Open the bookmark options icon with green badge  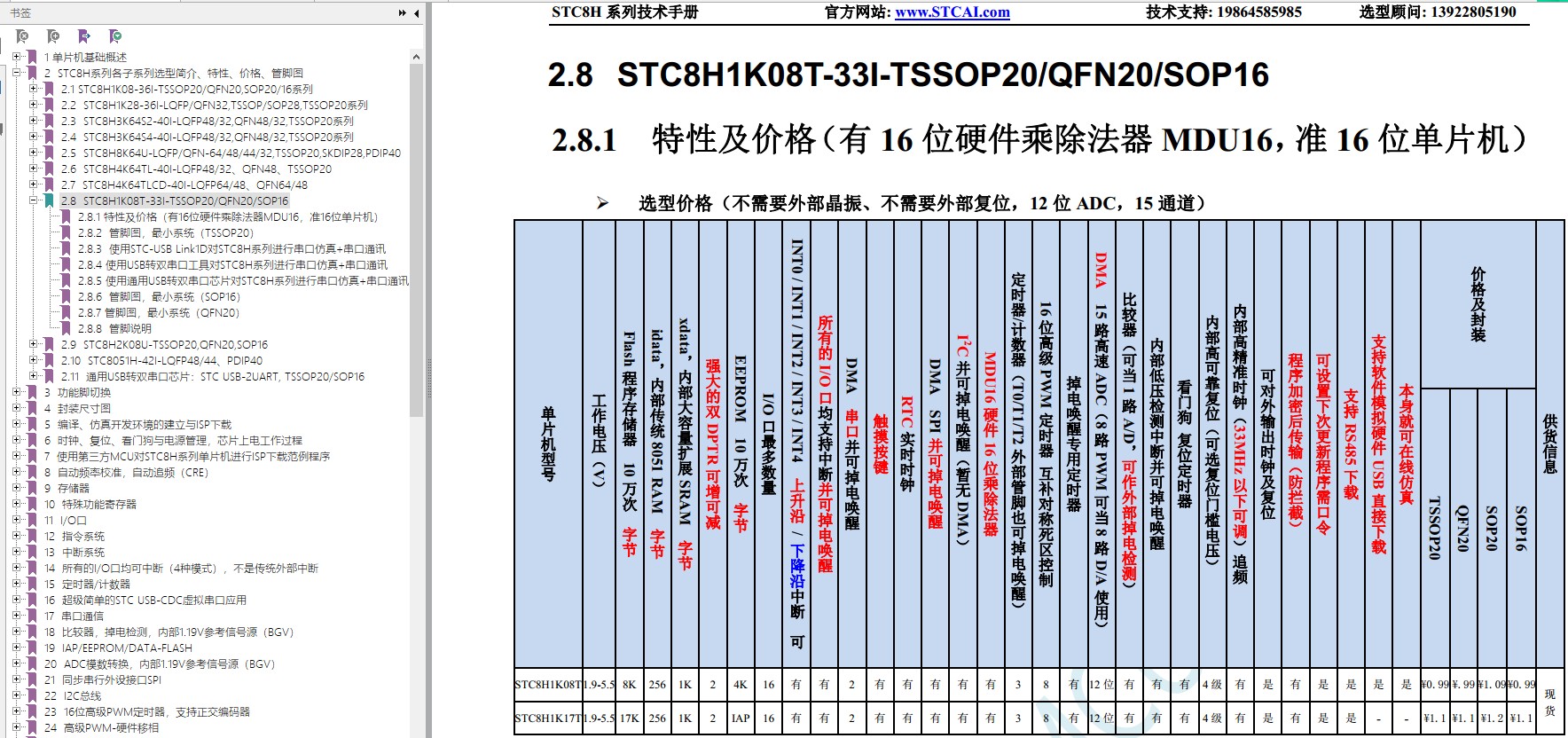pos(115,36)
